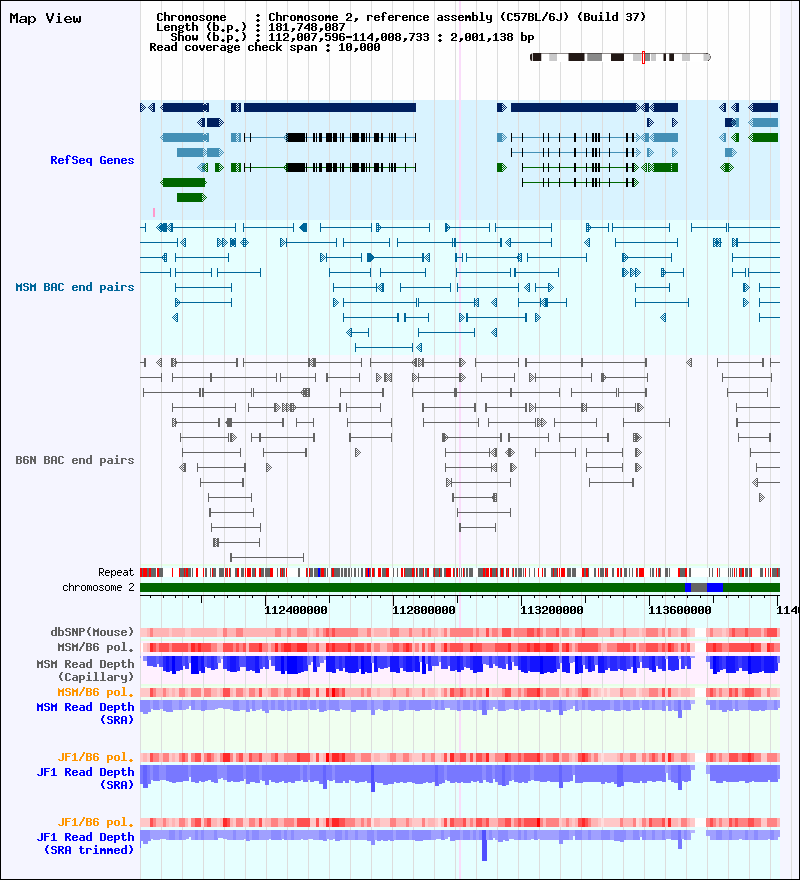Click the MSM Read Depth (SRA) histogram
Viewport: 800px width, 880px height.
pos(460,708)
